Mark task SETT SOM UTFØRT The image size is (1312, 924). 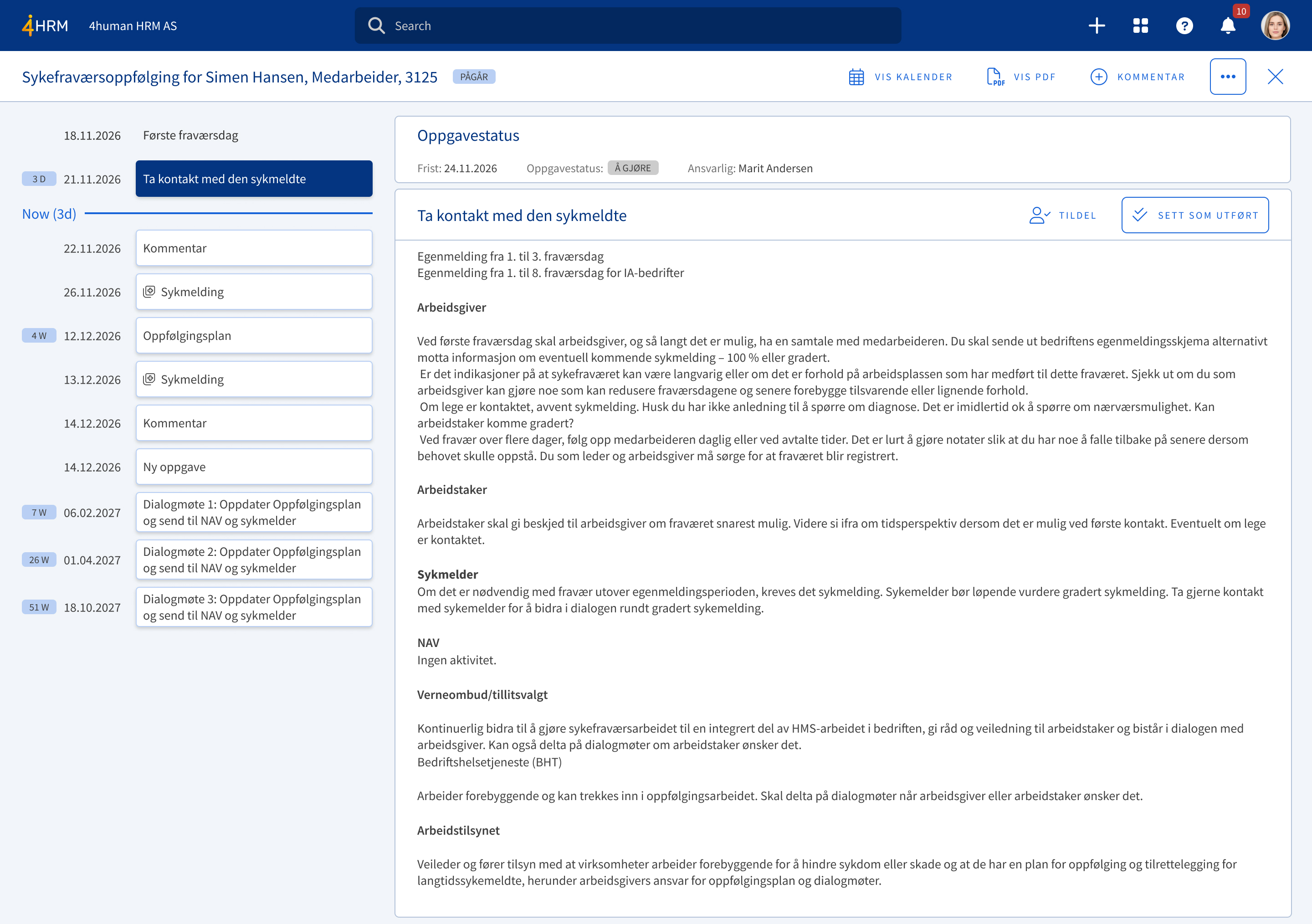point(1195,216)
